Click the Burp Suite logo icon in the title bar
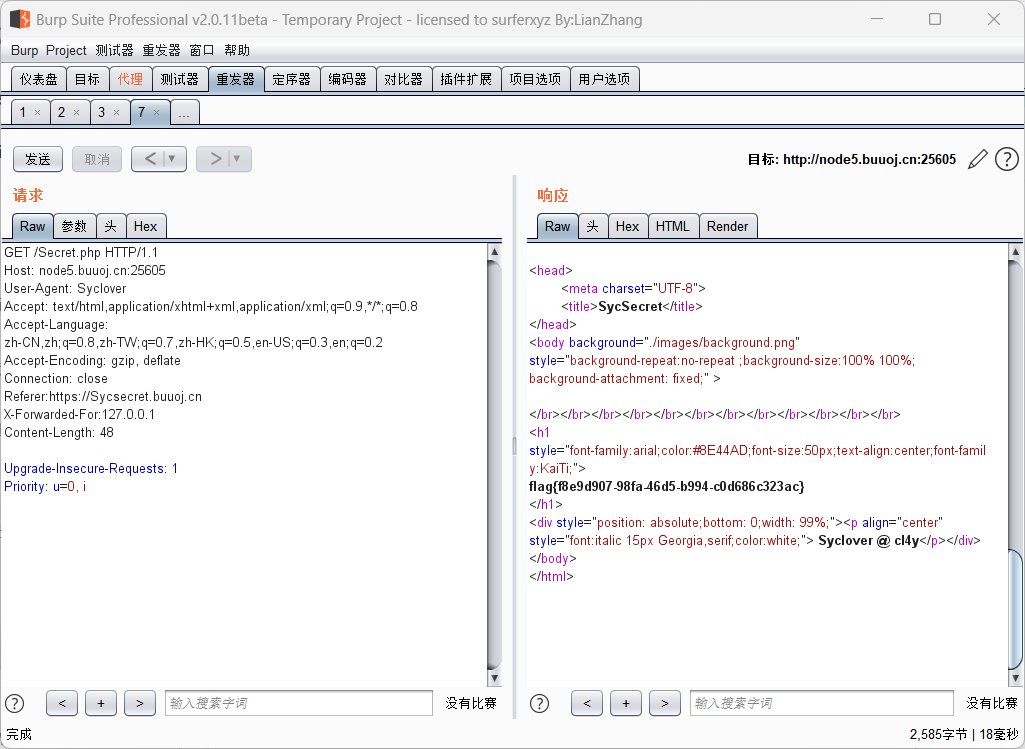 (x=20, y=19)
